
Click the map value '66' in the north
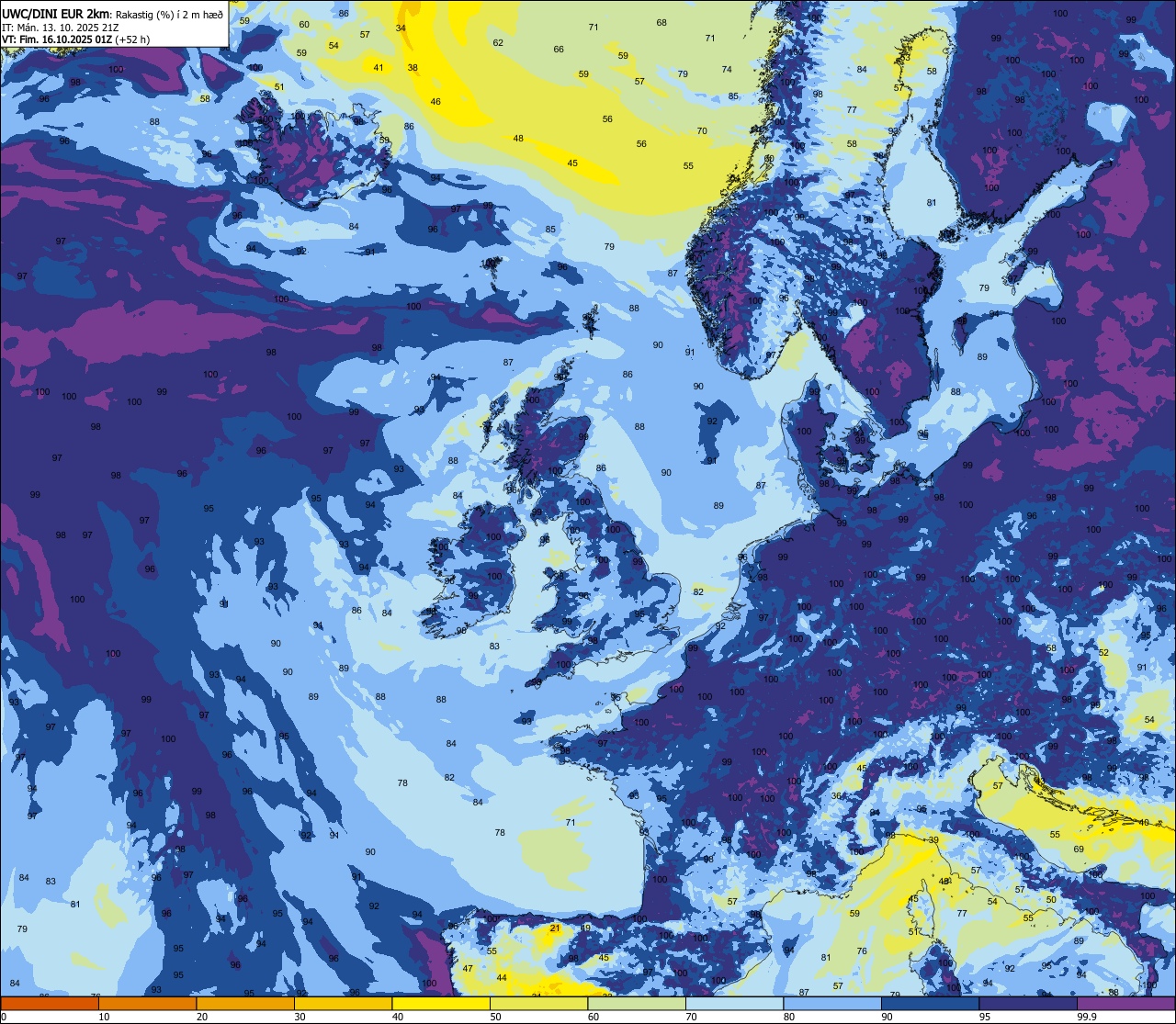click(559, 50)
